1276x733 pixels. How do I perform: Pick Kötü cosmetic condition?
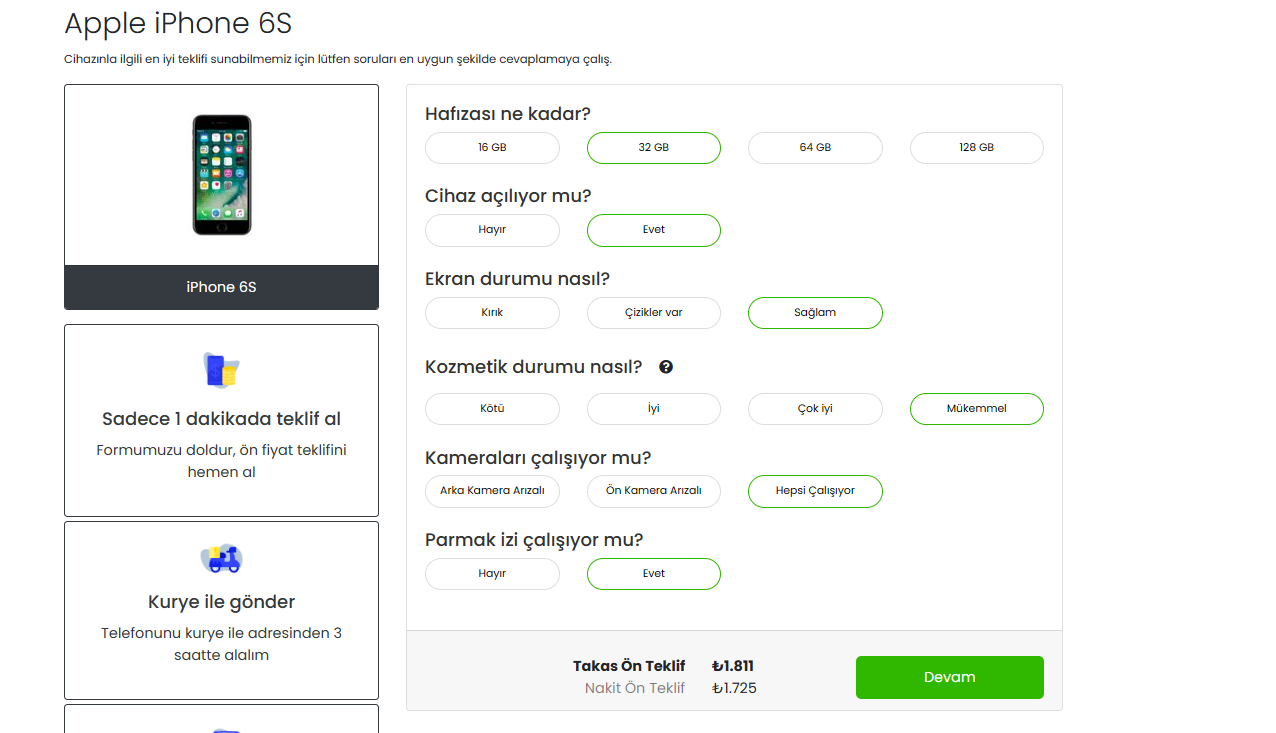492,409
